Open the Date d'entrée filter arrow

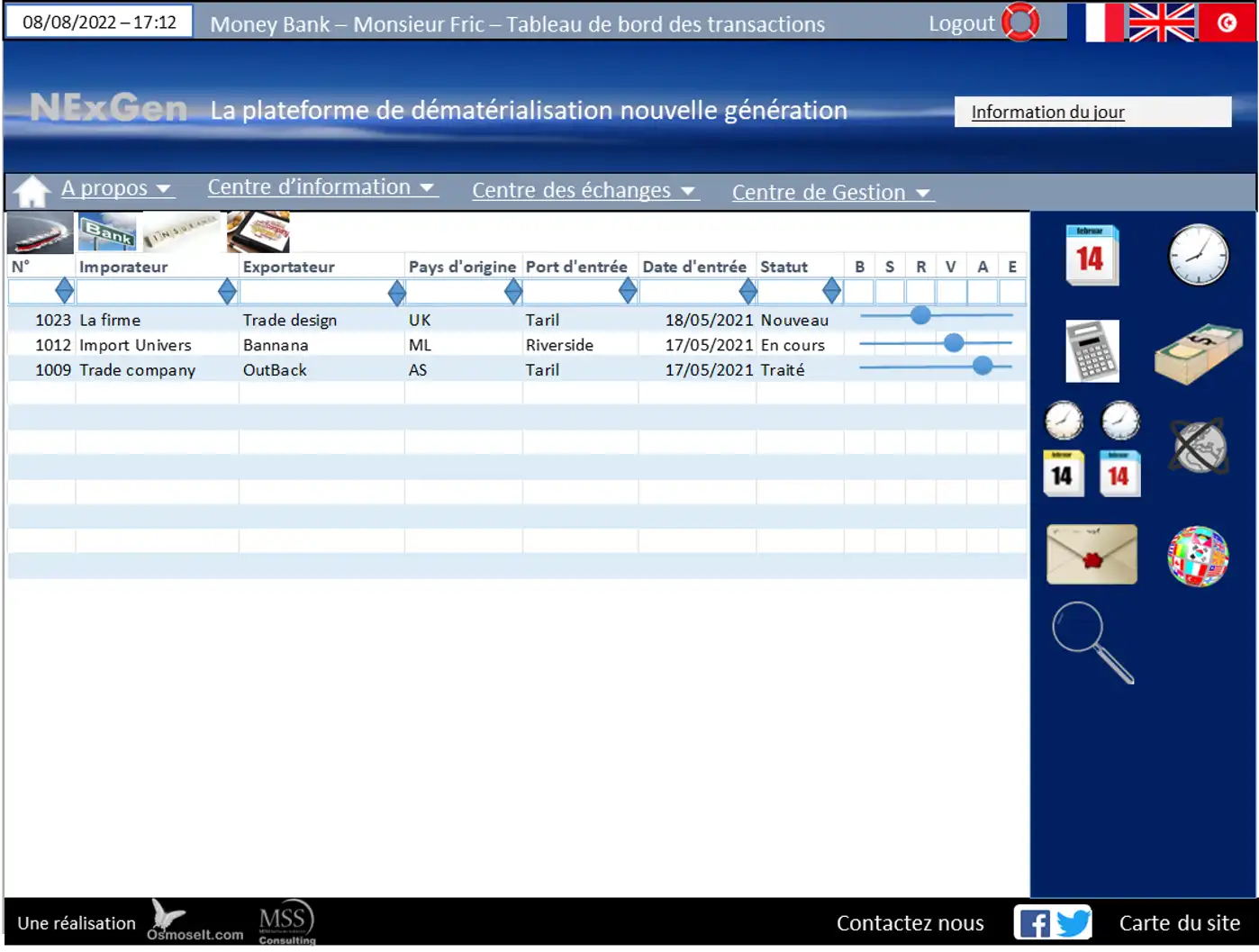click(747, 291)
